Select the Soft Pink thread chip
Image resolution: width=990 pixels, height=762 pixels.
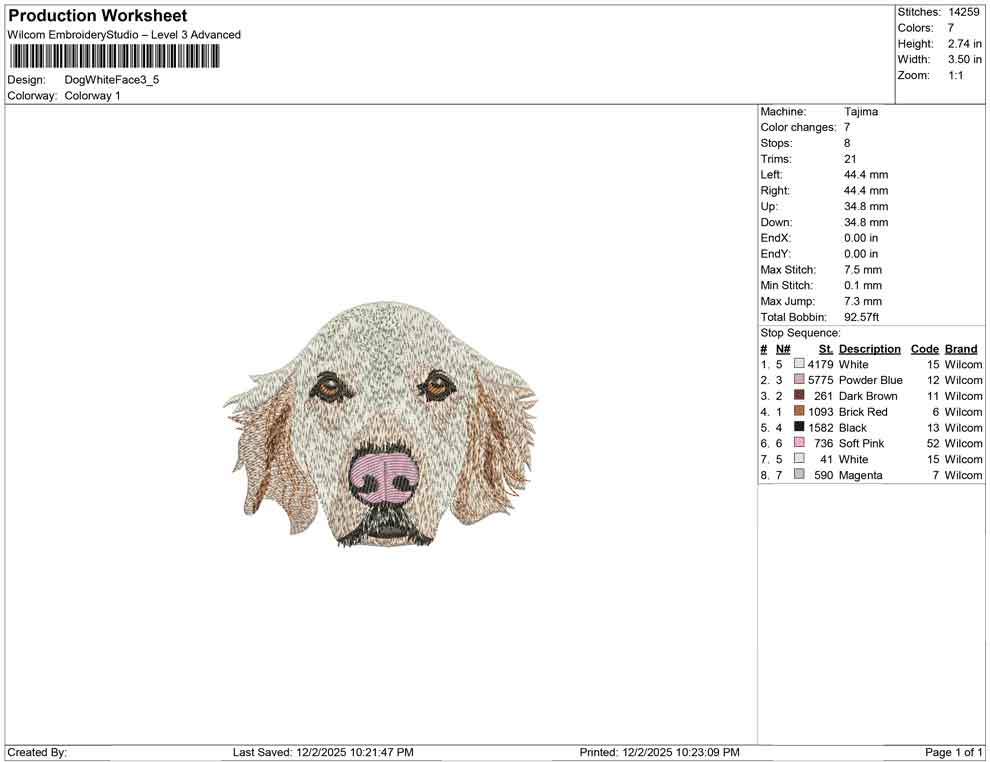(x=798, y=443)
